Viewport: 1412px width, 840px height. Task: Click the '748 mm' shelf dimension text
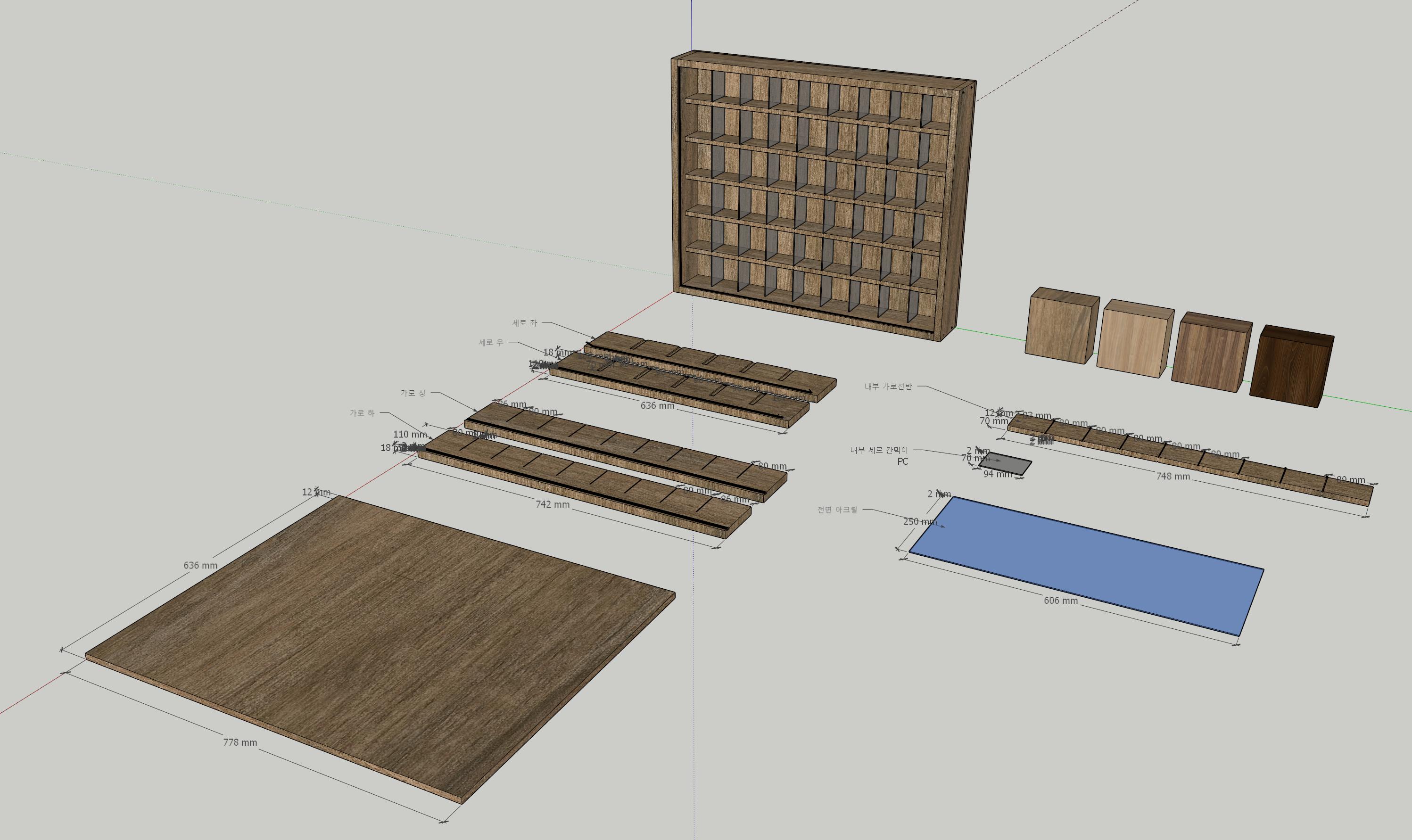pos(1173,477)
